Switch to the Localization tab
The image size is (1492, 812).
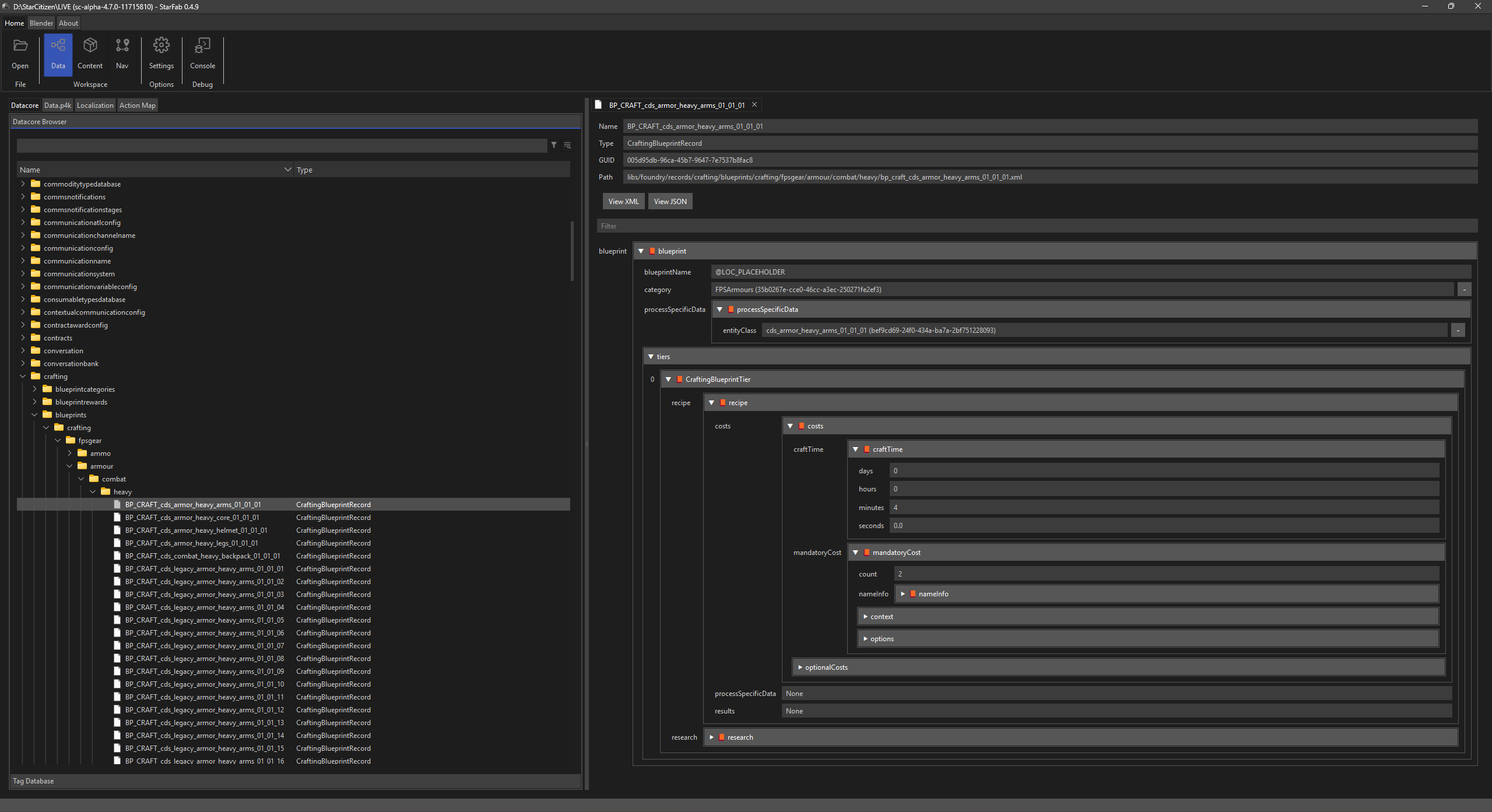(x=95, y=106)
